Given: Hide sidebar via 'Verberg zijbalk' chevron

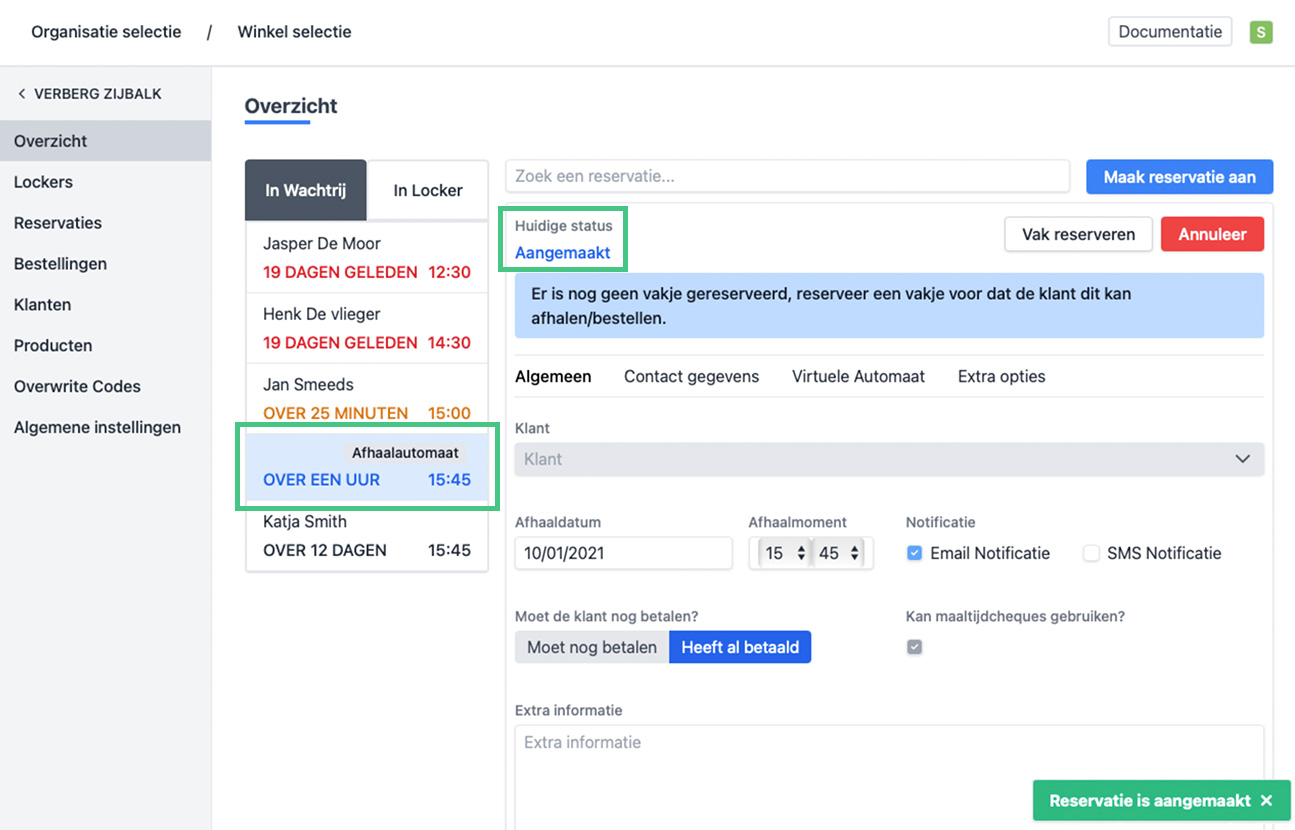Looking at the screenshot, I should click(x=22, y=94).
